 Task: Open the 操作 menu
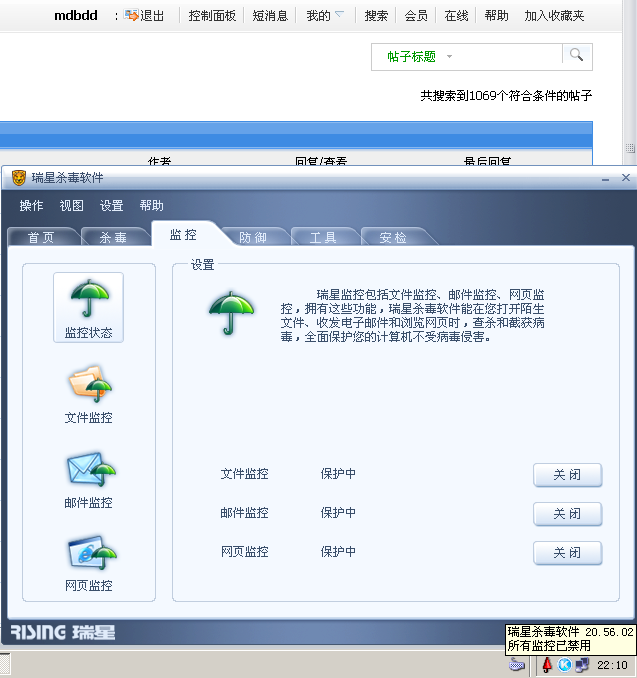click(x=31, y=205)
